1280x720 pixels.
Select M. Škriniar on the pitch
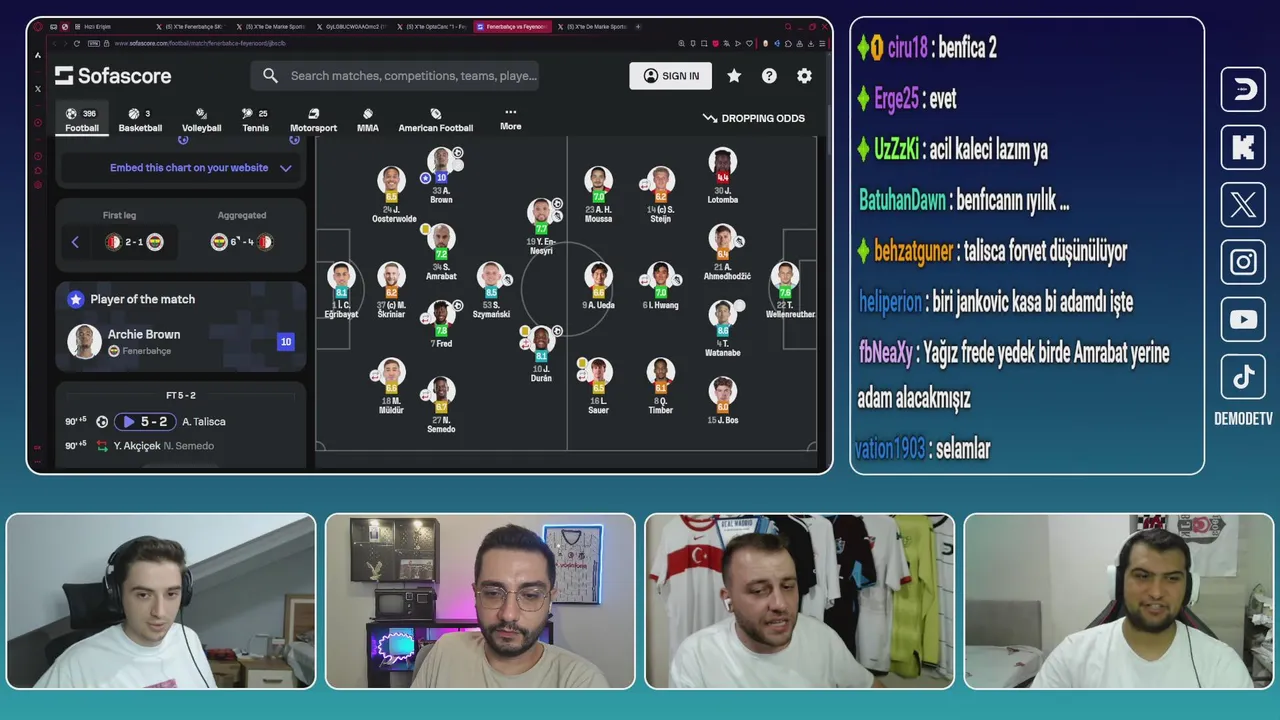pyautogui.click(x=392, y=277)
